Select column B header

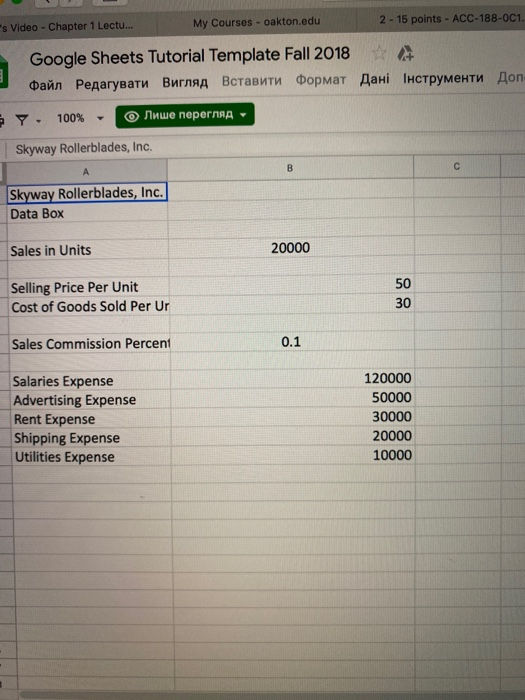(290, 168)
